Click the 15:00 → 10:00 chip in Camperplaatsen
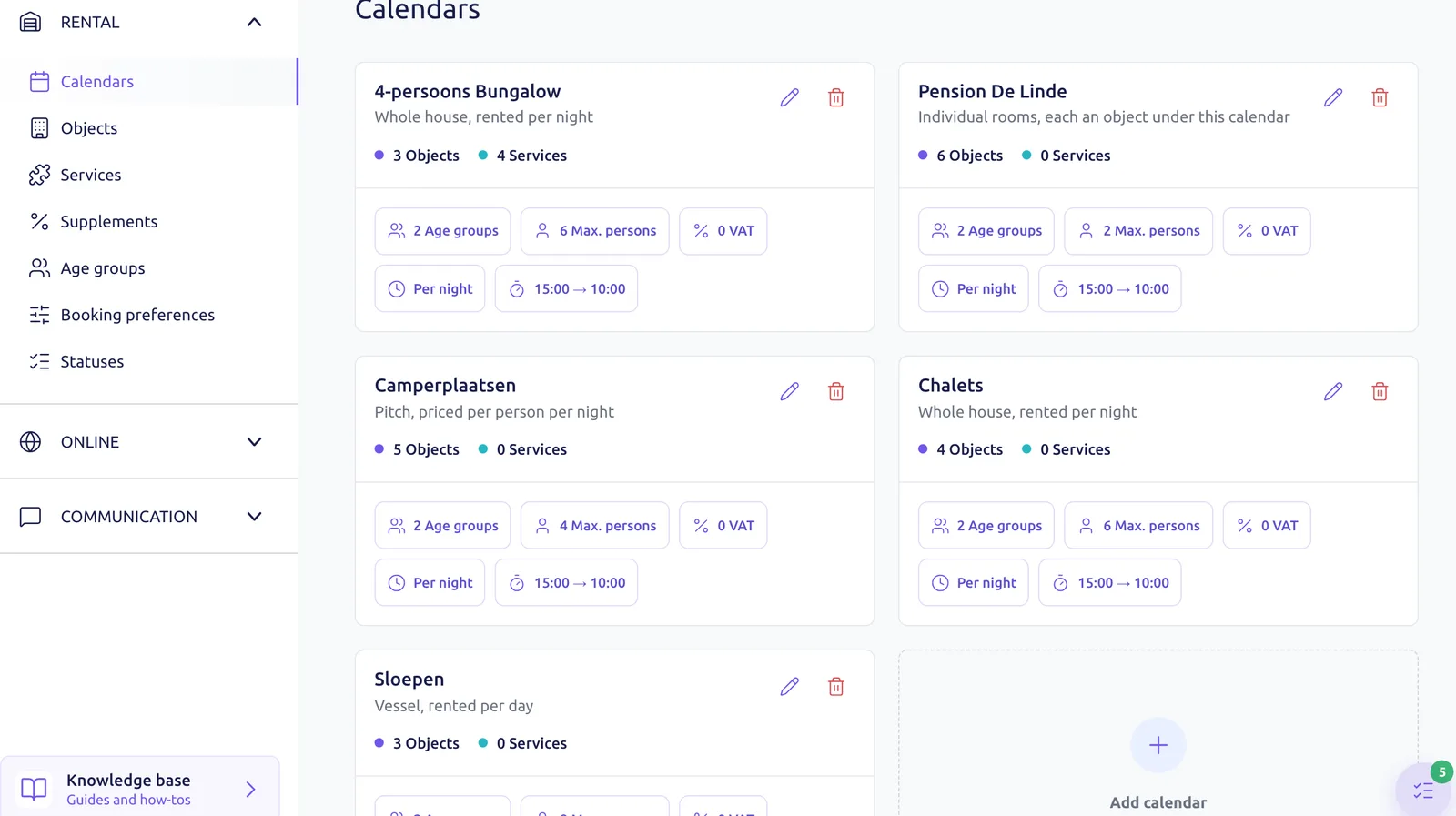1456x816 pixels. click(566, 583)
